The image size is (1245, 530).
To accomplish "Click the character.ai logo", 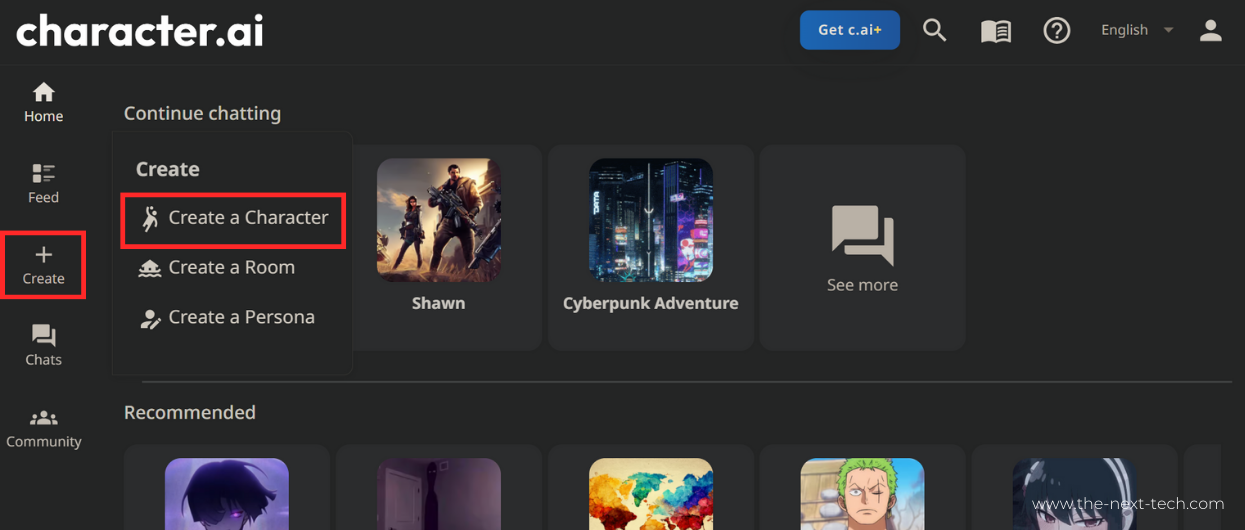I will pyautogui.click(x=140, y=31).
